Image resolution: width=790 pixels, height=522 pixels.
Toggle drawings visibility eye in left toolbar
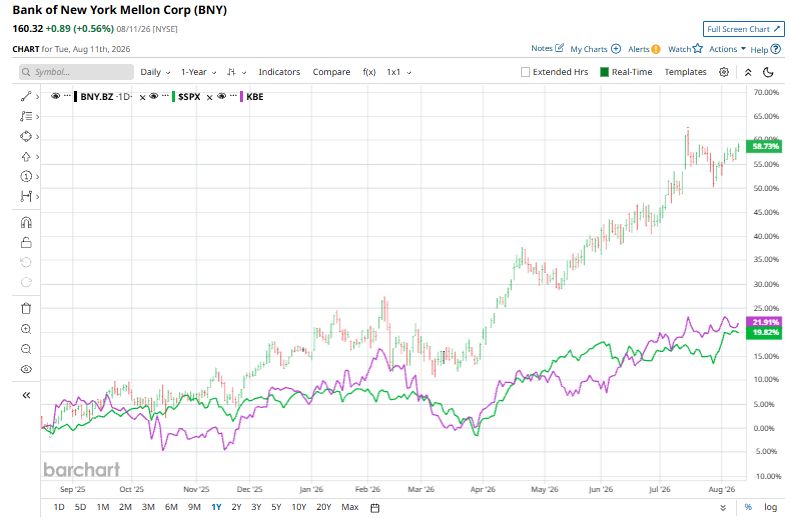(x=26, y=369)
